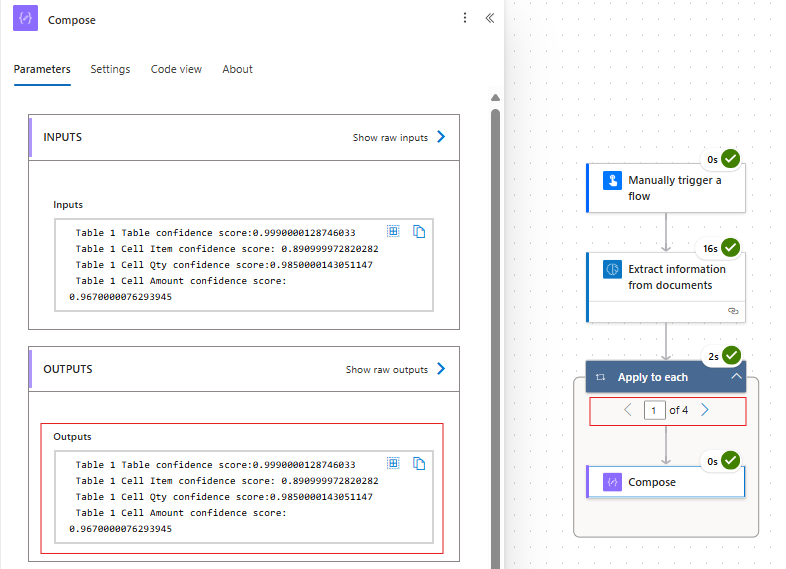786x569 pixels.
Task: Select the About tab
Action: coord(237,69)
